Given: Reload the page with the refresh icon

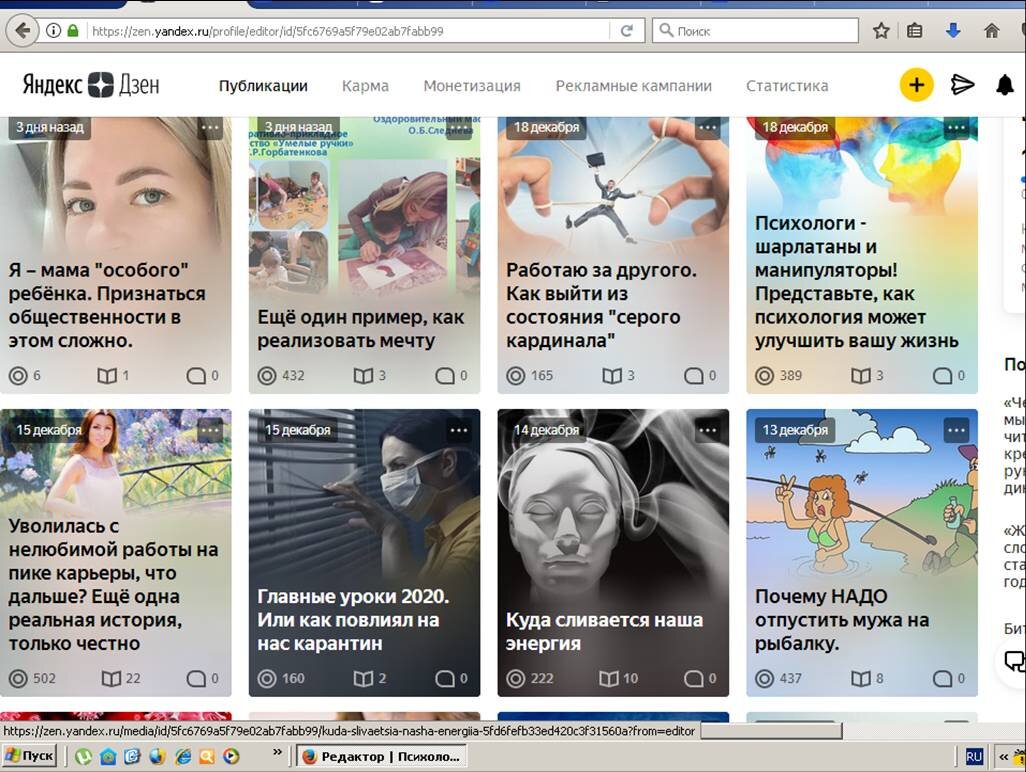Looking at the screenshot, I should (x=626, y=30).
